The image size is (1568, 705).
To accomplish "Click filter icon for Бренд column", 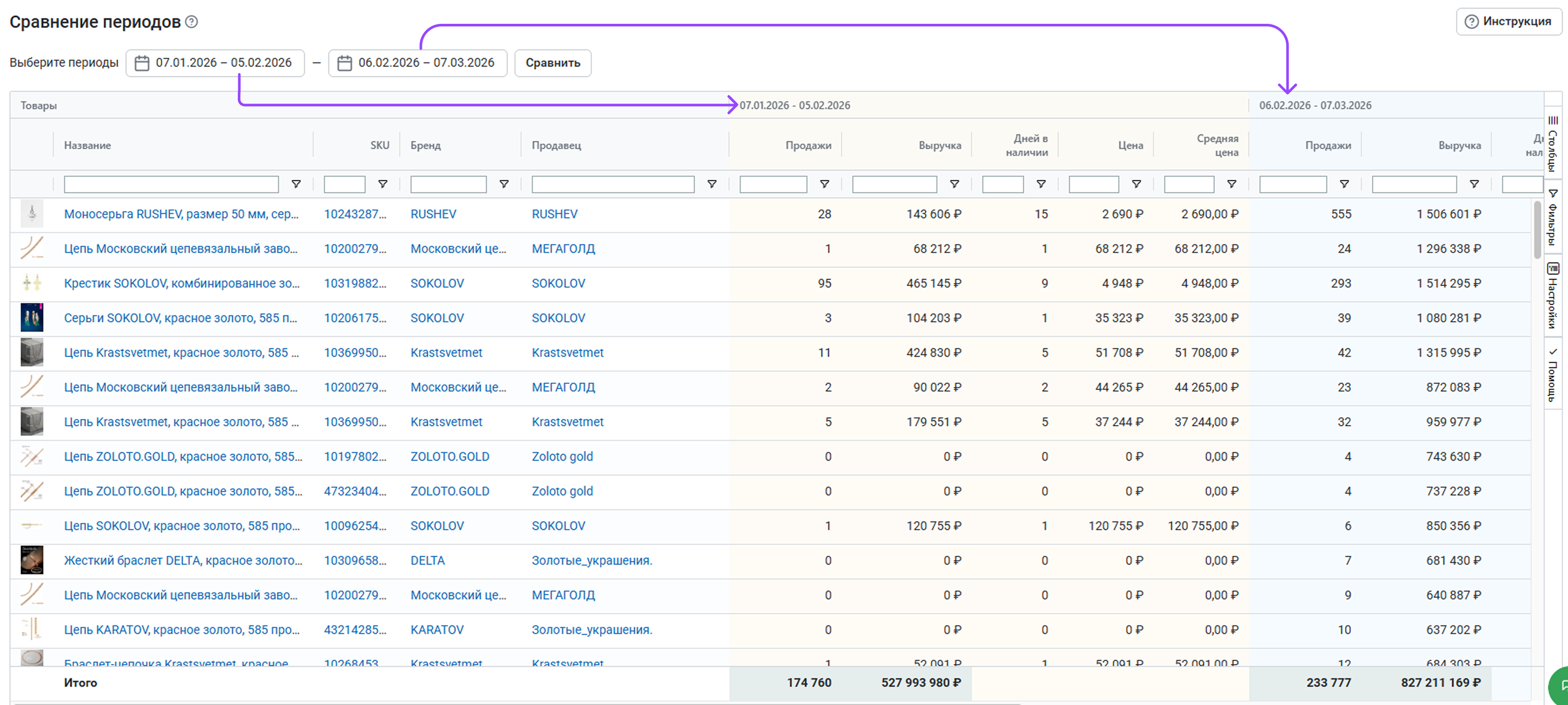I will click(x=503, y=184).
